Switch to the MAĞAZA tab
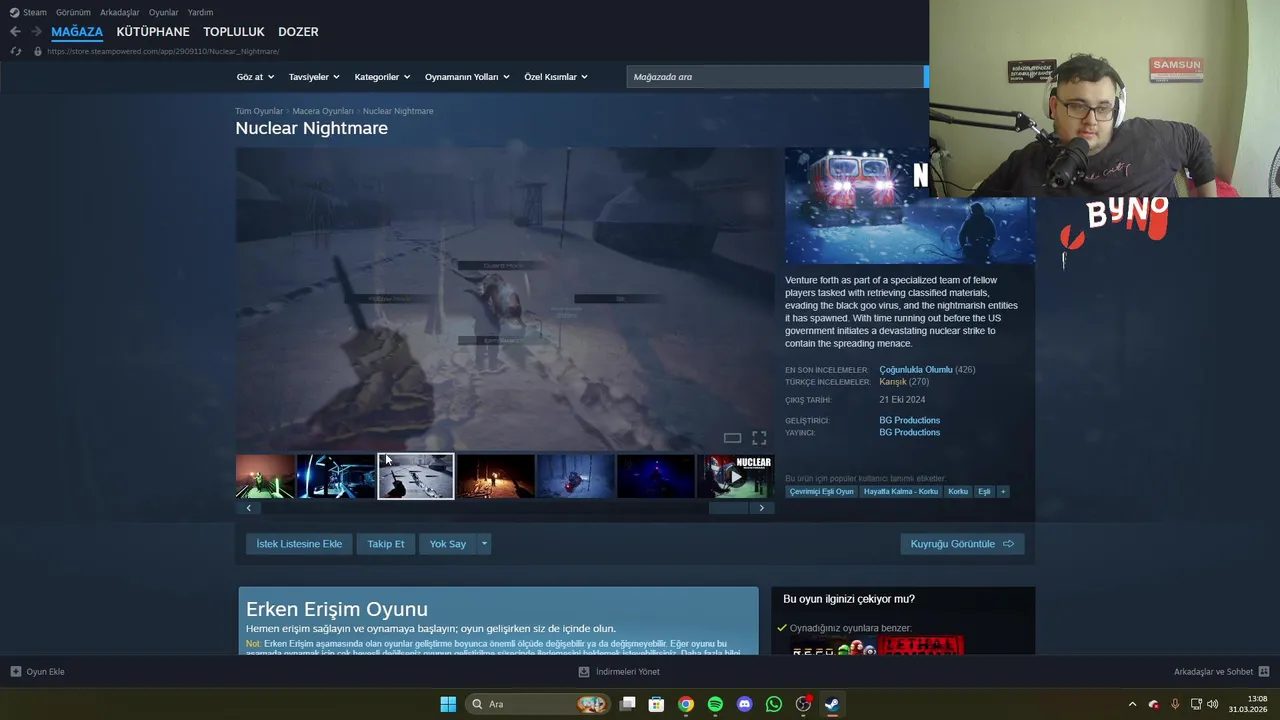 point(77,32)
